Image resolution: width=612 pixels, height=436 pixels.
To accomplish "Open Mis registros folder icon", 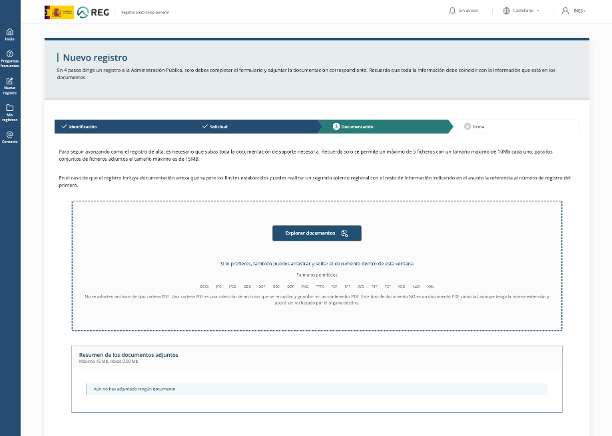I will [x=10, y=112].
